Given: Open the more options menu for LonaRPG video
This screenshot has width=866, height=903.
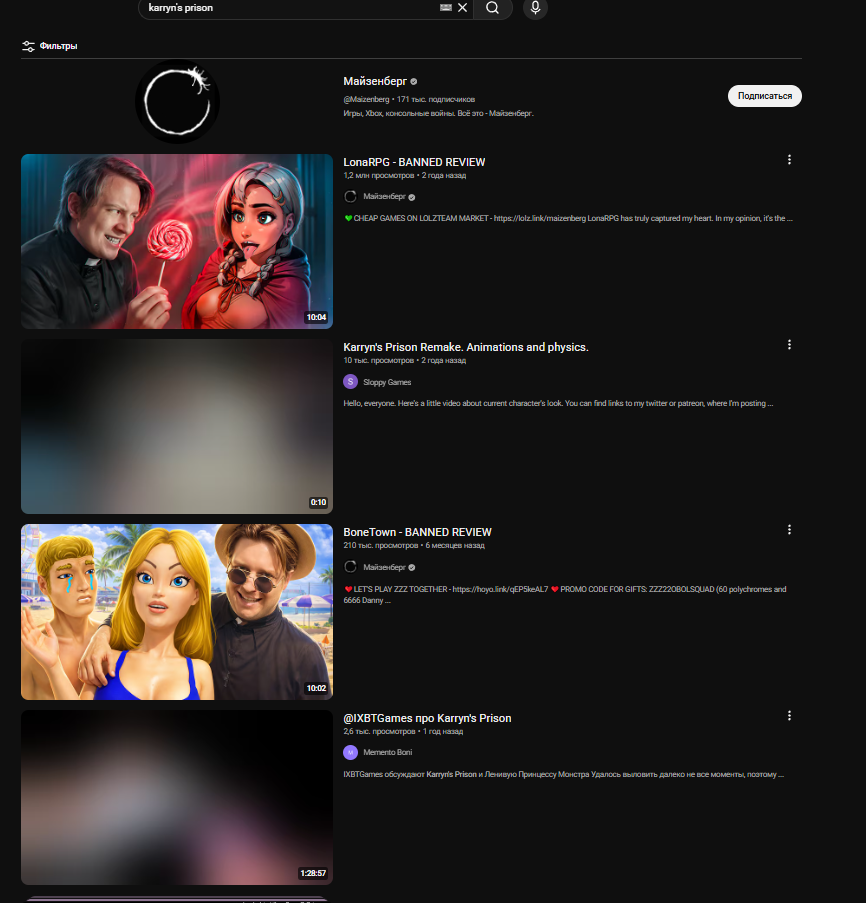Looking at the screenshot, I should (x=789, y=160).
